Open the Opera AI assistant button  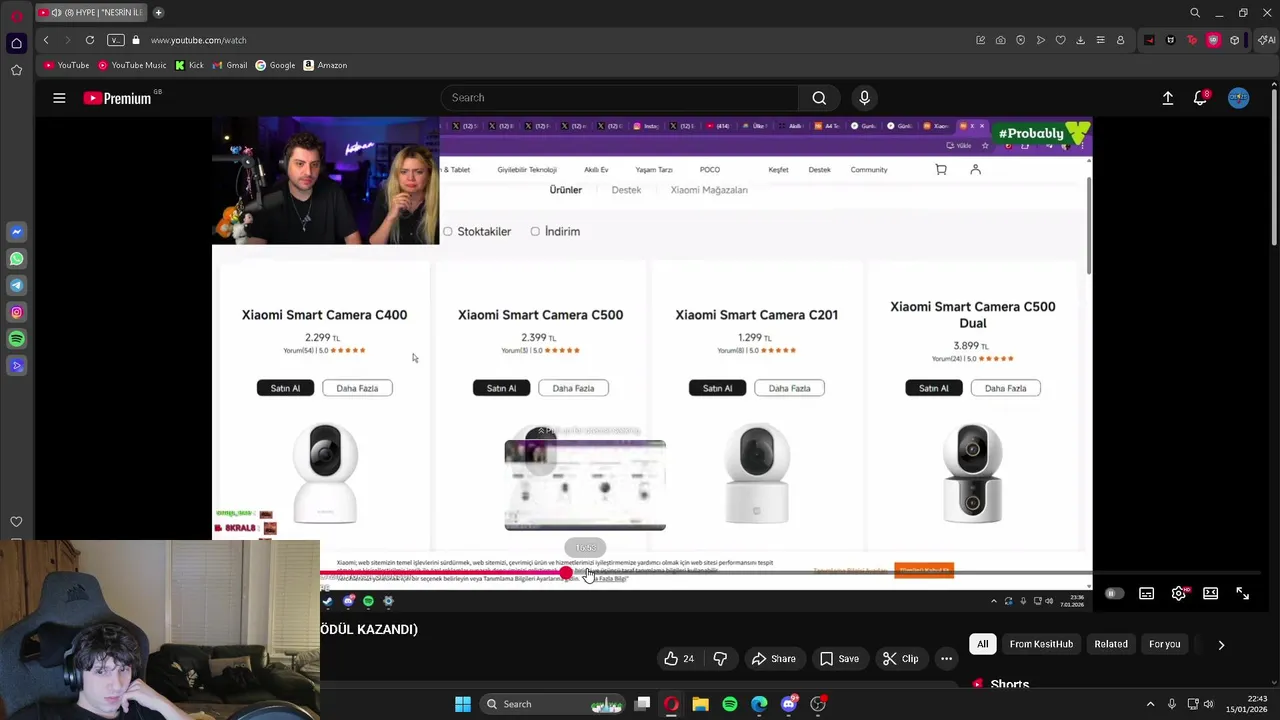click(1266, 40)
